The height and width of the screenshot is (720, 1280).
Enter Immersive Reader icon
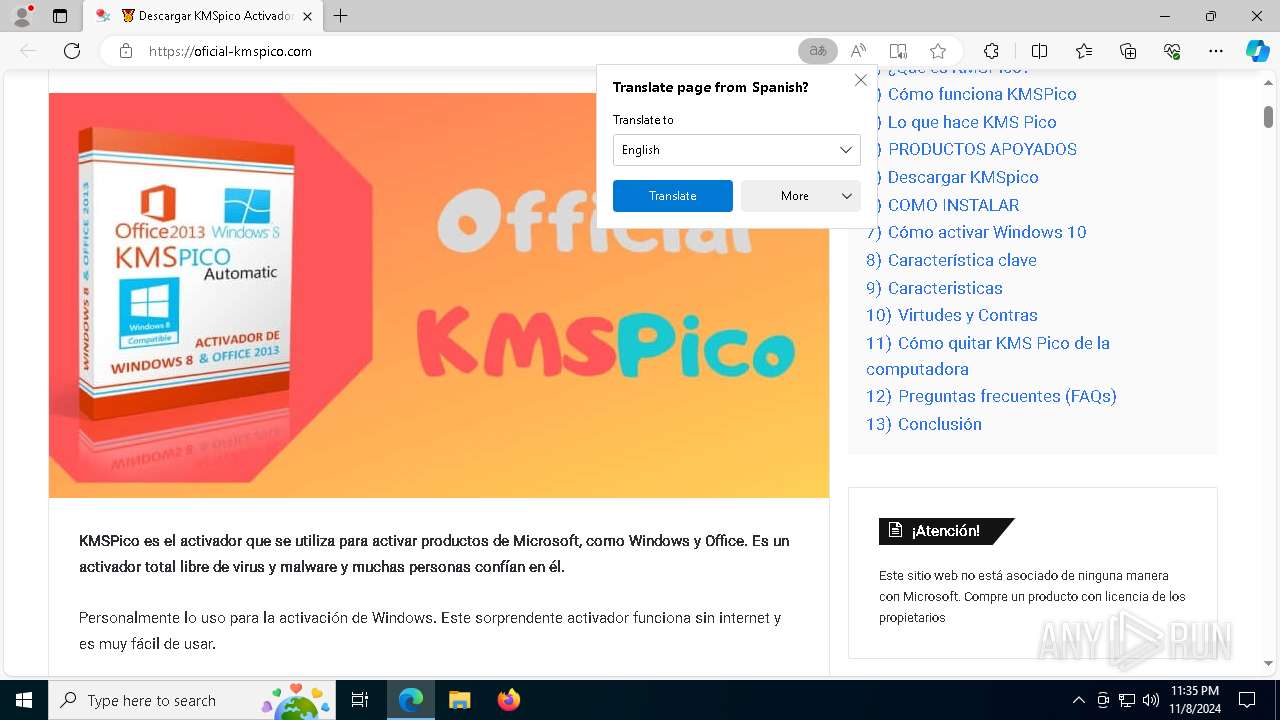coord(898,51)
